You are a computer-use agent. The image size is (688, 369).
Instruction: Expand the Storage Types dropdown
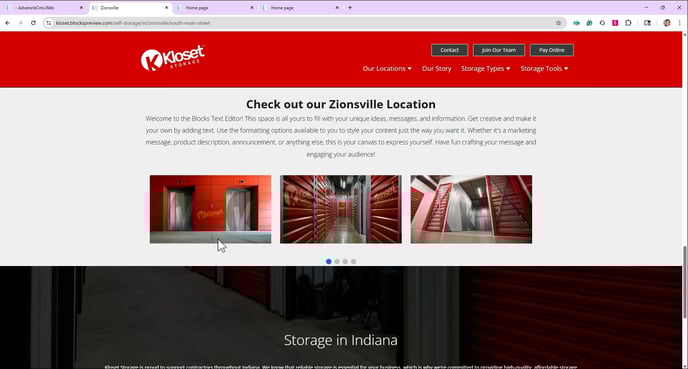[485, 68]
